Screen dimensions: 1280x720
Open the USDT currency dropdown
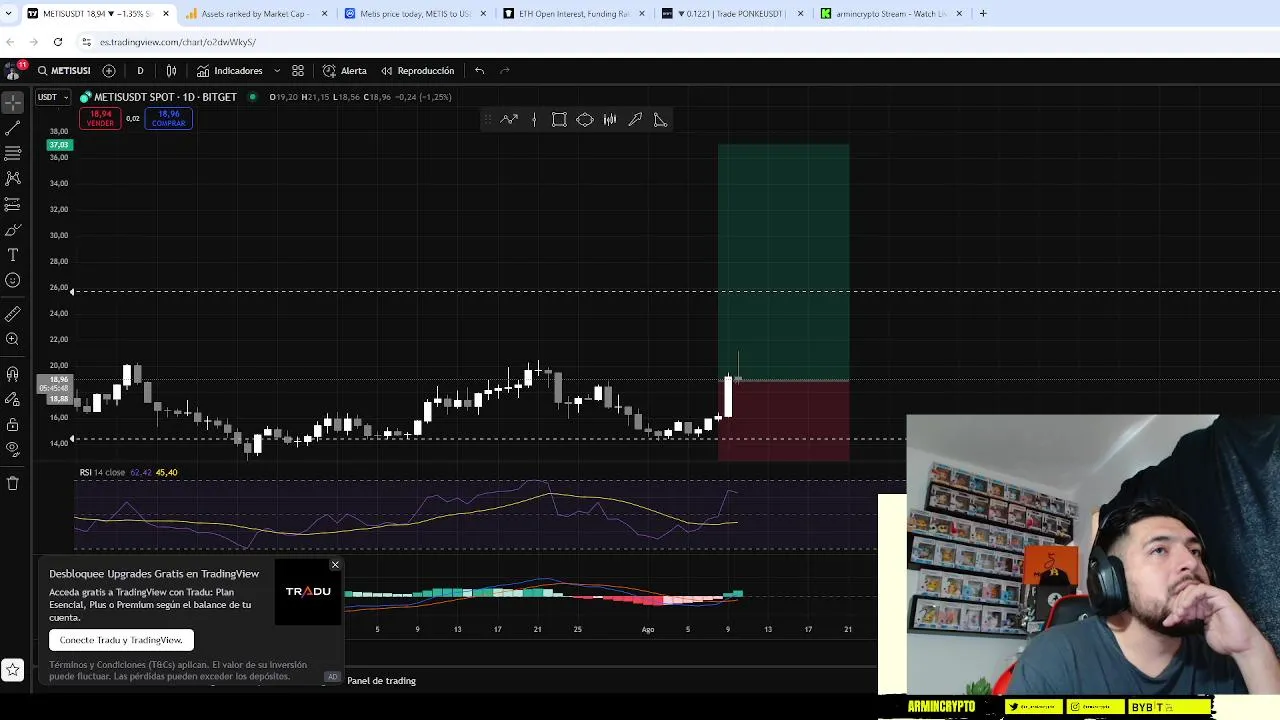(x=53, y=97)
